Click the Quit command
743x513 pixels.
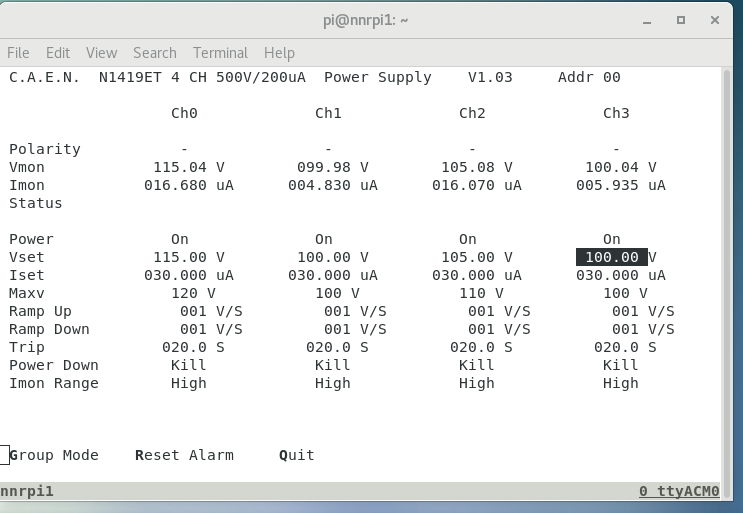point(297,455)
